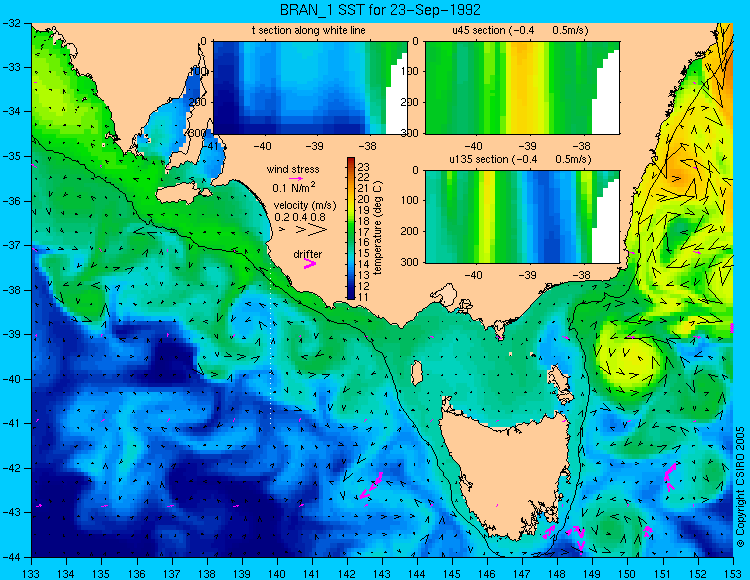Click the '0.2 0.4 0.8' velocity scale values
The height and width of the screenshot is (580, 750).
click(300, 217)
